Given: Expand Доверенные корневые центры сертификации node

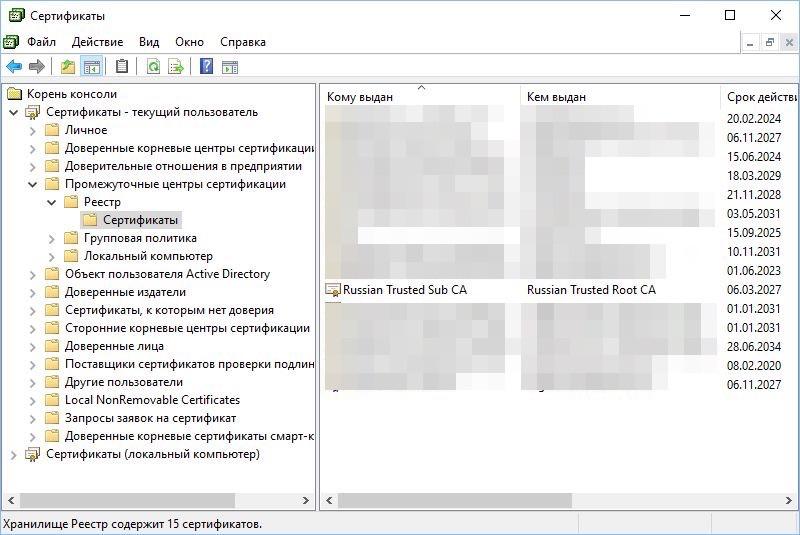Looking at the screenshot, I should click(33, 148).
